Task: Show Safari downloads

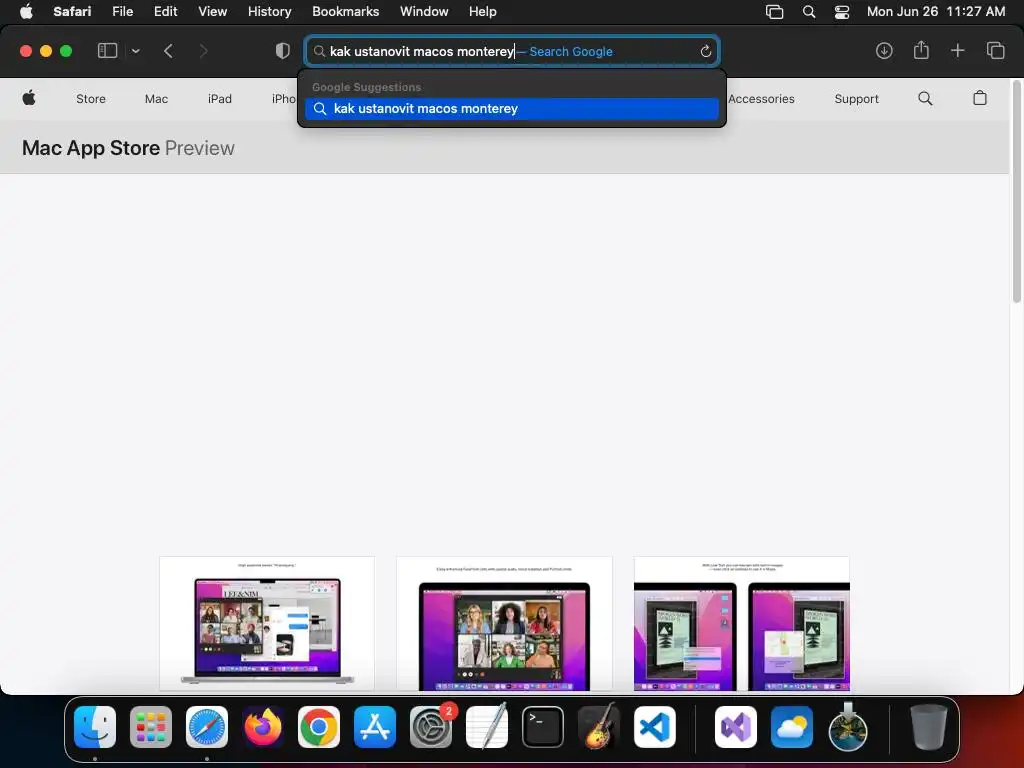Action: coord(884,51)
